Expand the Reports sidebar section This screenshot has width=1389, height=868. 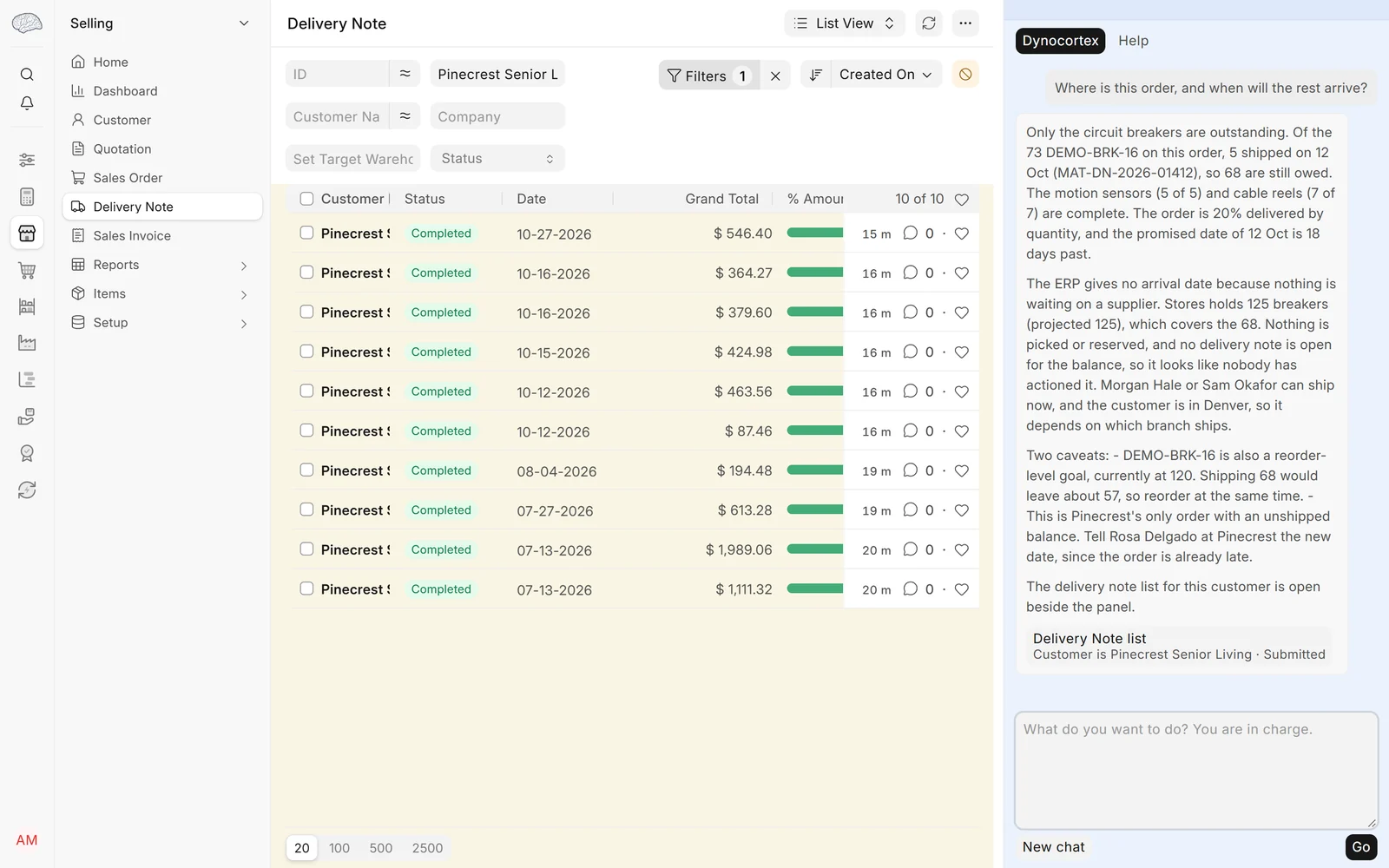point(162,265)
